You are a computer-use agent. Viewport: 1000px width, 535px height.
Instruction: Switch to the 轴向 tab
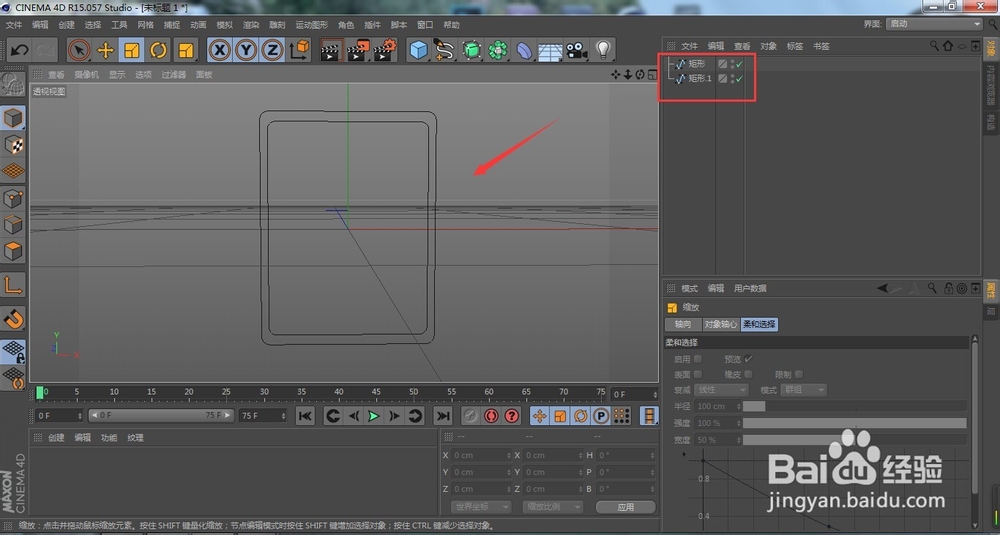[x=683, y=325]
